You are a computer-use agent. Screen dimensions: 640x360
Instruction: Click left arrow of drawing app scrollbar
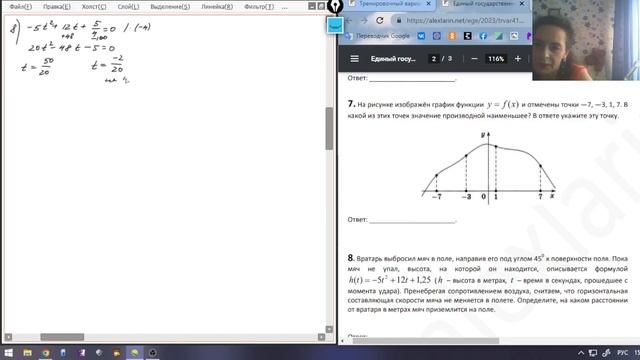pyautogui.click(x=8, y=337)
